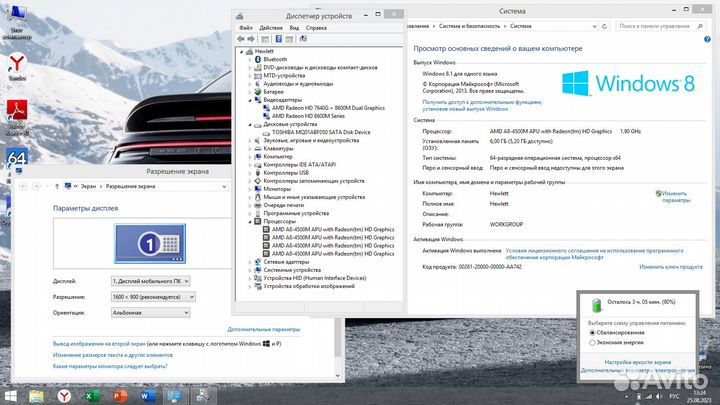720x405 pixels.
Task: Open Word from the taskbar
Action: tap(147, 396)
